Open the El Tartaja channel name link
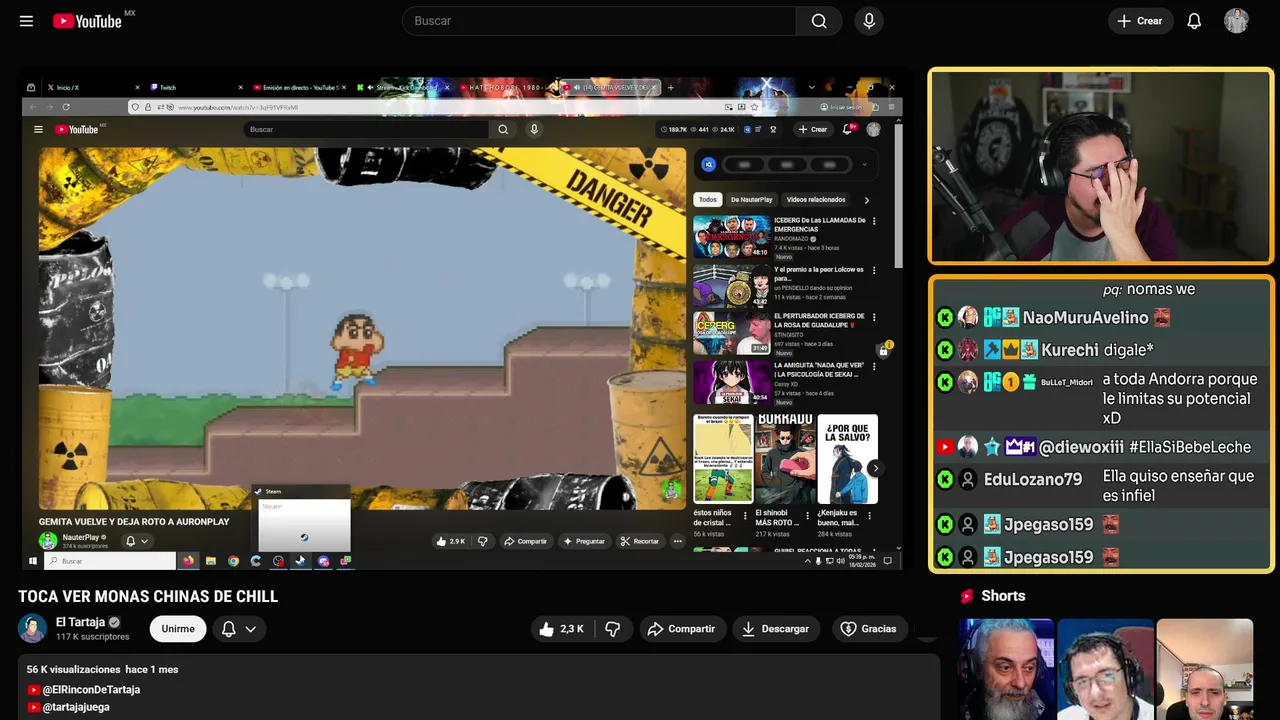Image resolution: width=1280 pixels, height=720 pixels. click(80, 622)
